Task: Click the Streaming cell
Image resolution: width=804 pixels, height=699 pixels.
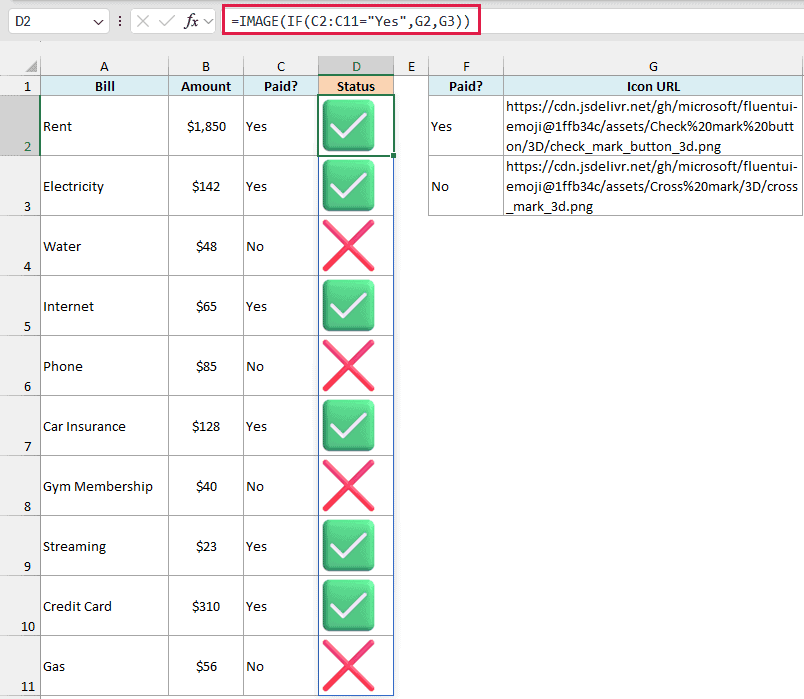Action: [104, 546]
